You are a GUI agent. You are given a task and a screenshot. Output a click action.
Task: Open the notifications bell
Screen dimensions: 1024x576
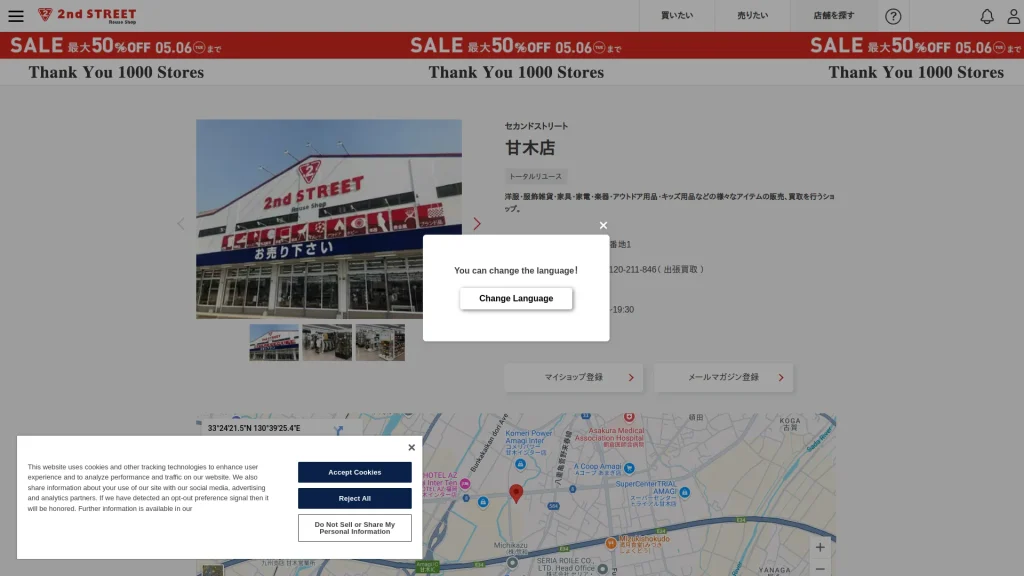(x=986, y=16)
